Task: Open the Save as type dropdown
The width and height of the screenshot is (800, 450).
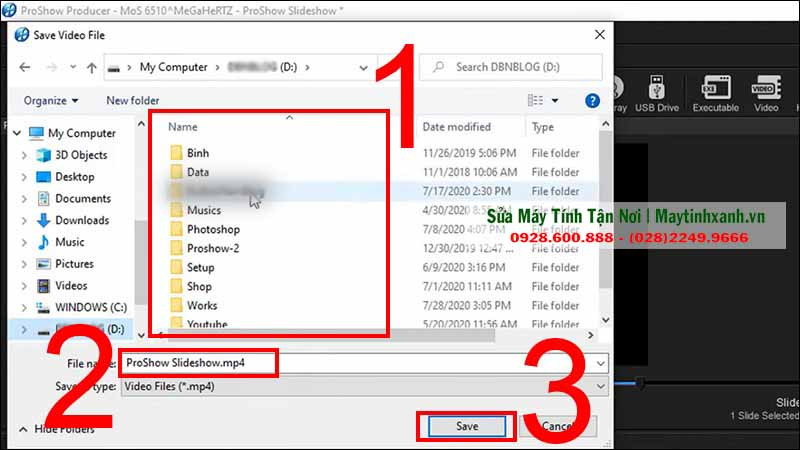Action: pyautogui.click(x=364, y=387)
